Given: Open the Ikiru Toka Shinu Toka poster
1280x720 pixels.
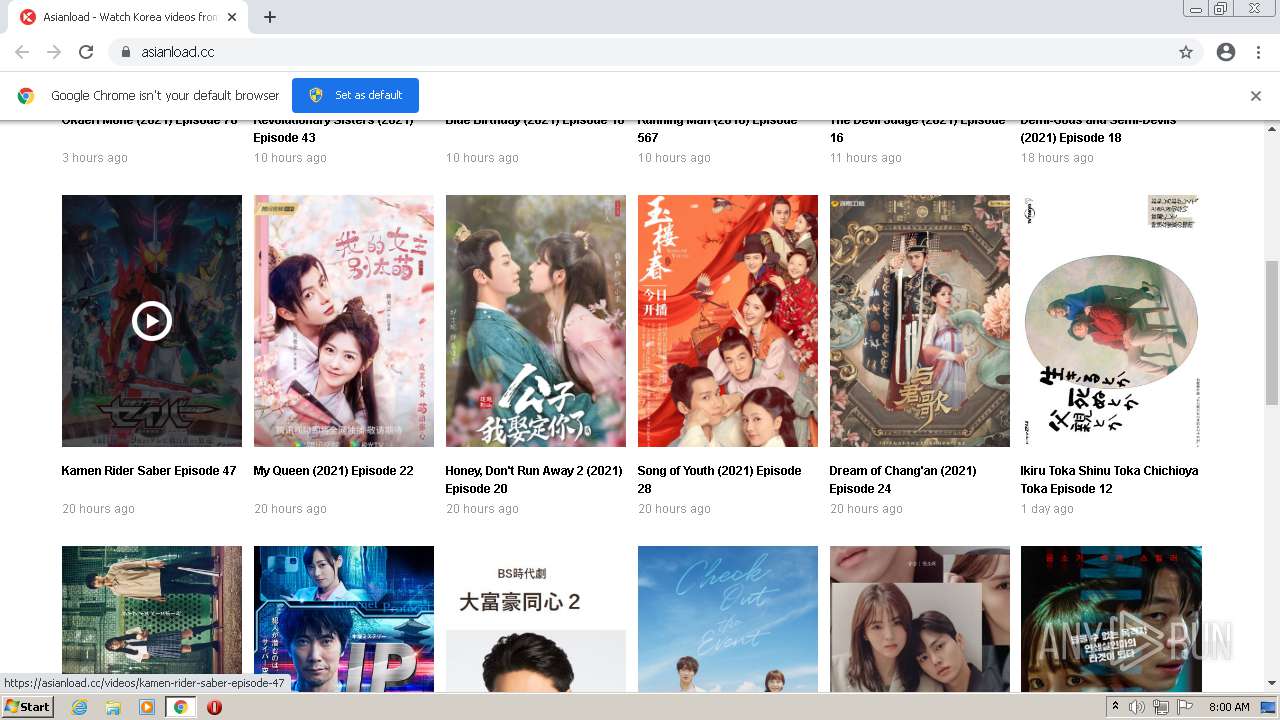Looking at the screenshot, I should (1111, 321).
